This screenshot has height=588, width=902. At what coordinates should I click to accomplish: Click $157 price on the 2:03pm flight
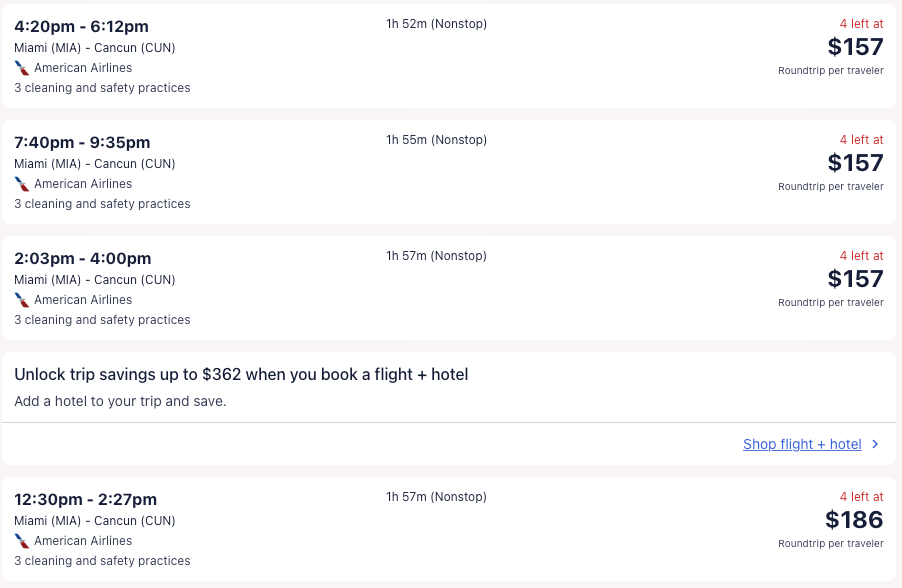(x=855, y=279)
